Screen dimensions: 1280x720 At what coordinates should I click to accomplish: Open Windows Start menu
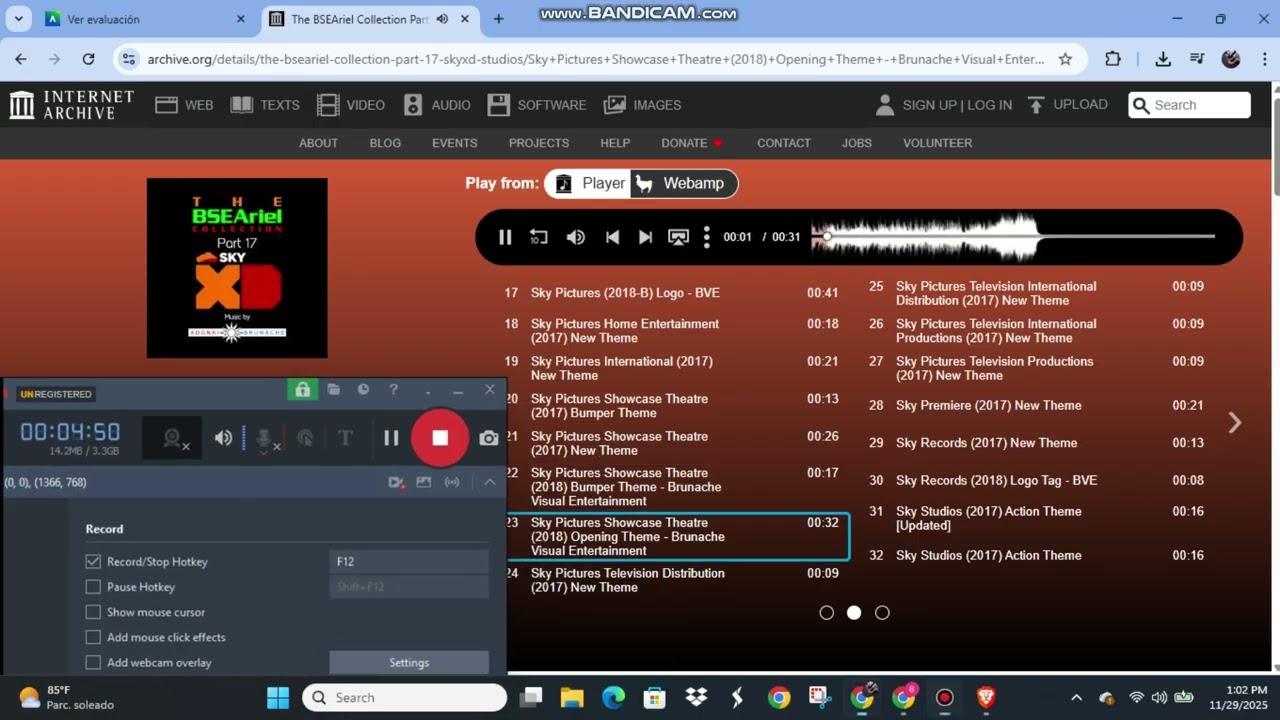[x=278, y=698]
